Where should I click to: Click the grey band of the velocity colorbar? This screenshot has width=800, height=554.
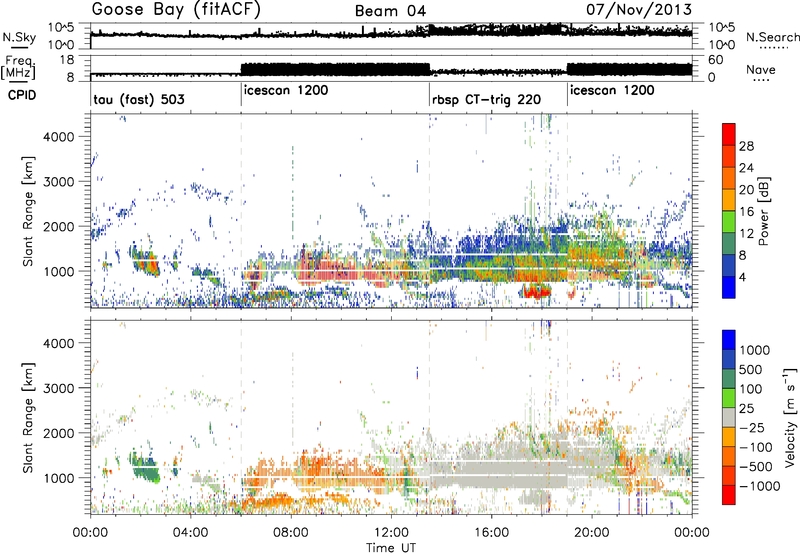(729, 417)
